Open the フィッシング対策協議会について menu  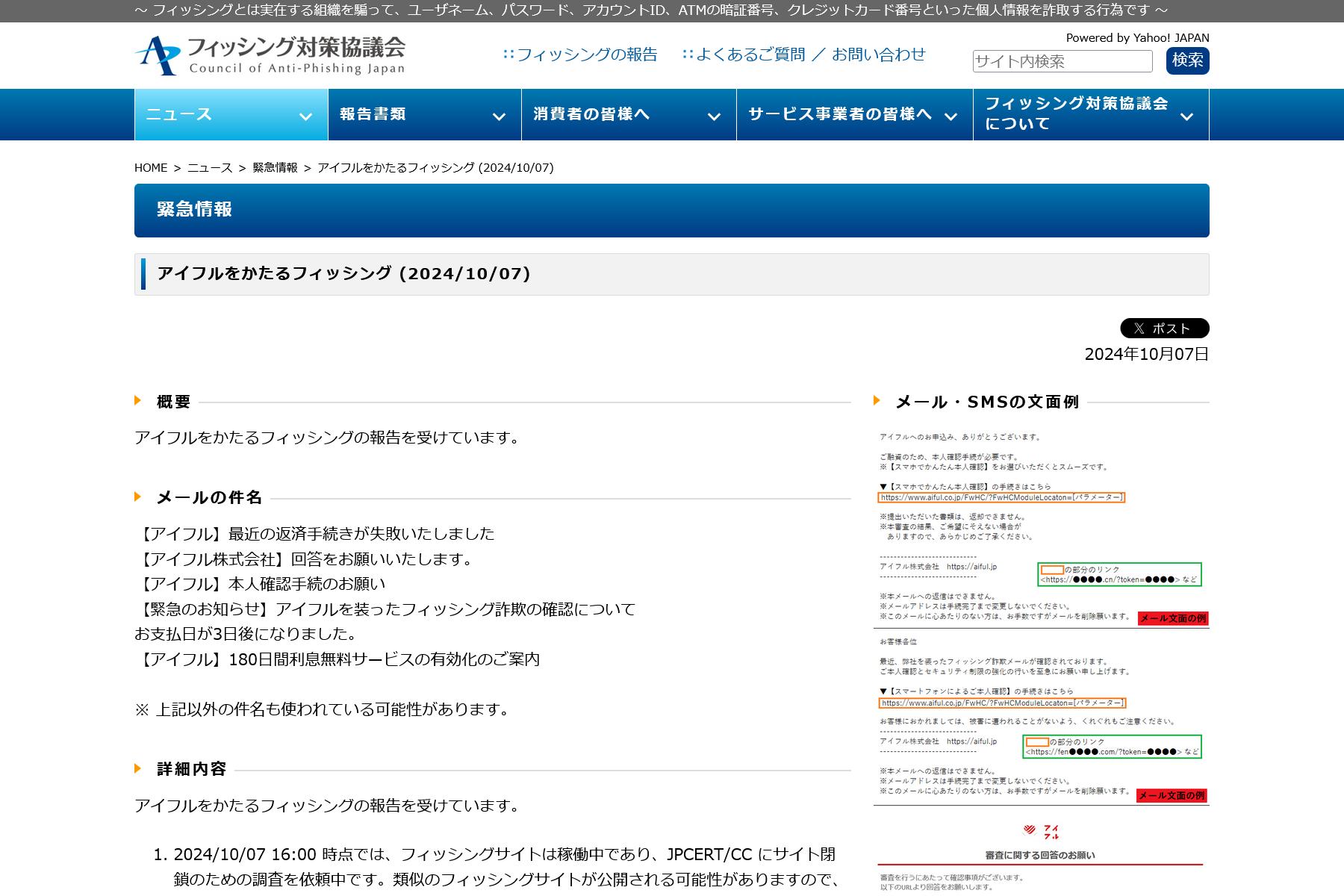point(1091,114)
